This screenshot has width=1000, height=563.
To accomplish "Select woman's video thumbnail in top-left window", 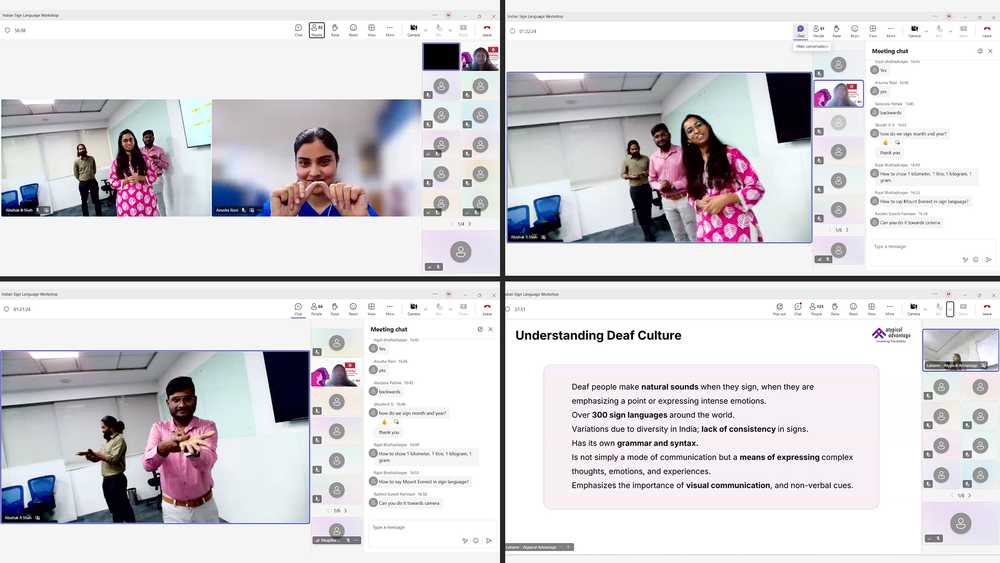I will 480,57.
